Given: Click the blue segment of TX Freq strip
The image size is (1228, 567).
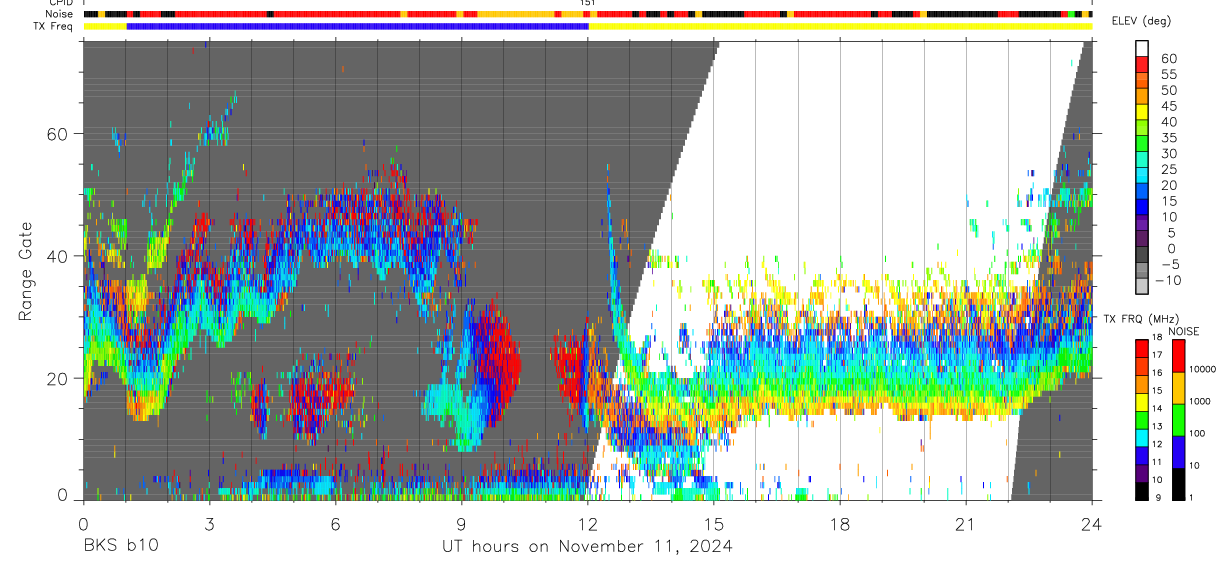Looking at the screenshot, I should click(x=358, y=26).
